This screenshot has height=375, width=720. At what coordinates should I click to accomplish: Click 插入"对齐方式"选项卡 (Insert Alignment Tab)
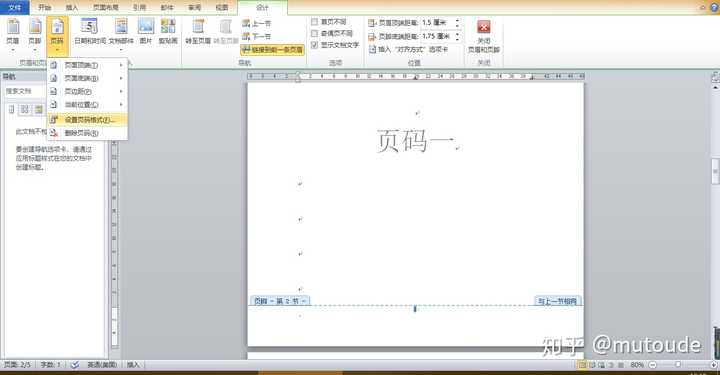[x=408, y=49]
